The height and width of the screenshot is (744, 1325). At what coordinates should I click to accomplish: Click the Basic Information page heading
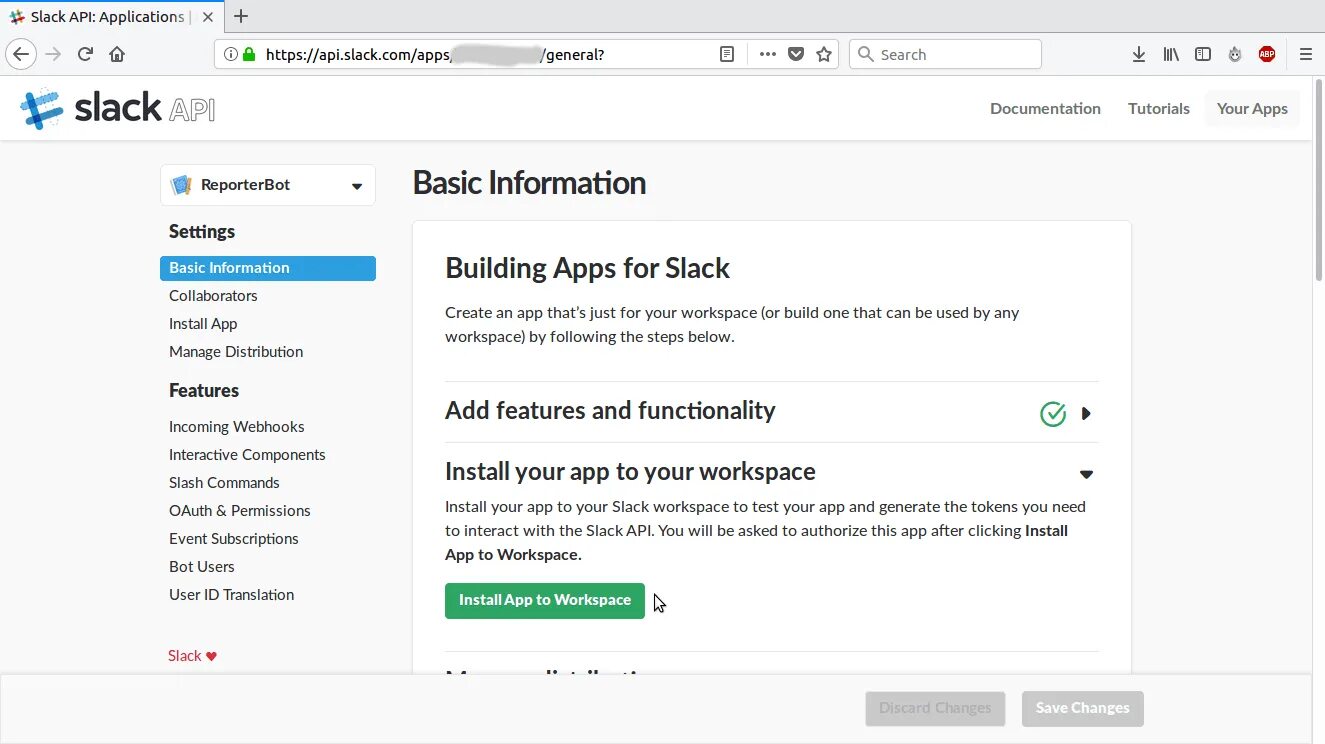pyautogui.click(x=529, y=183)
